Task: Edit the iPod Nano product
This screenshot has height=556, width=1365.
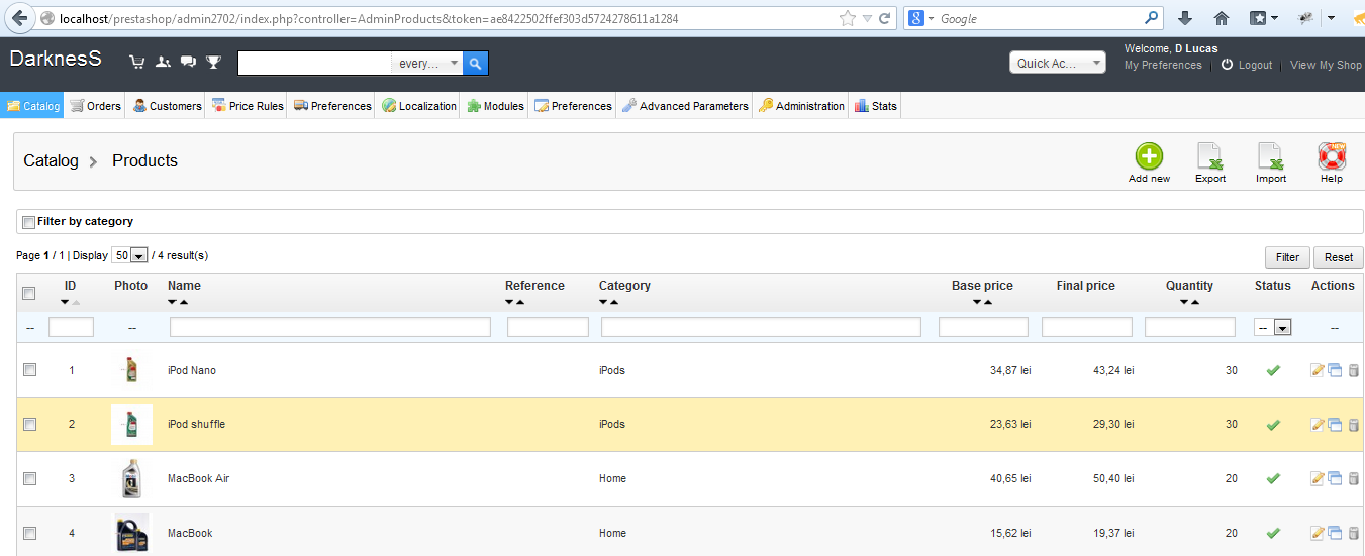Action: pos(1317,370)
